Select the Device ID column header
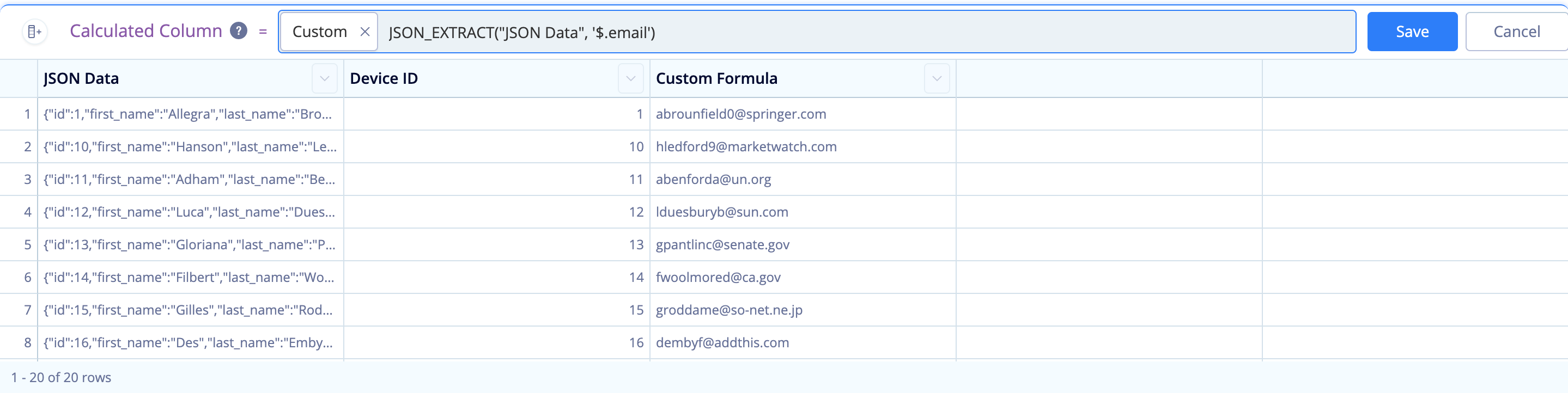Image resolution: width=1568 pixels, height=393 pixels. [497, 78]
